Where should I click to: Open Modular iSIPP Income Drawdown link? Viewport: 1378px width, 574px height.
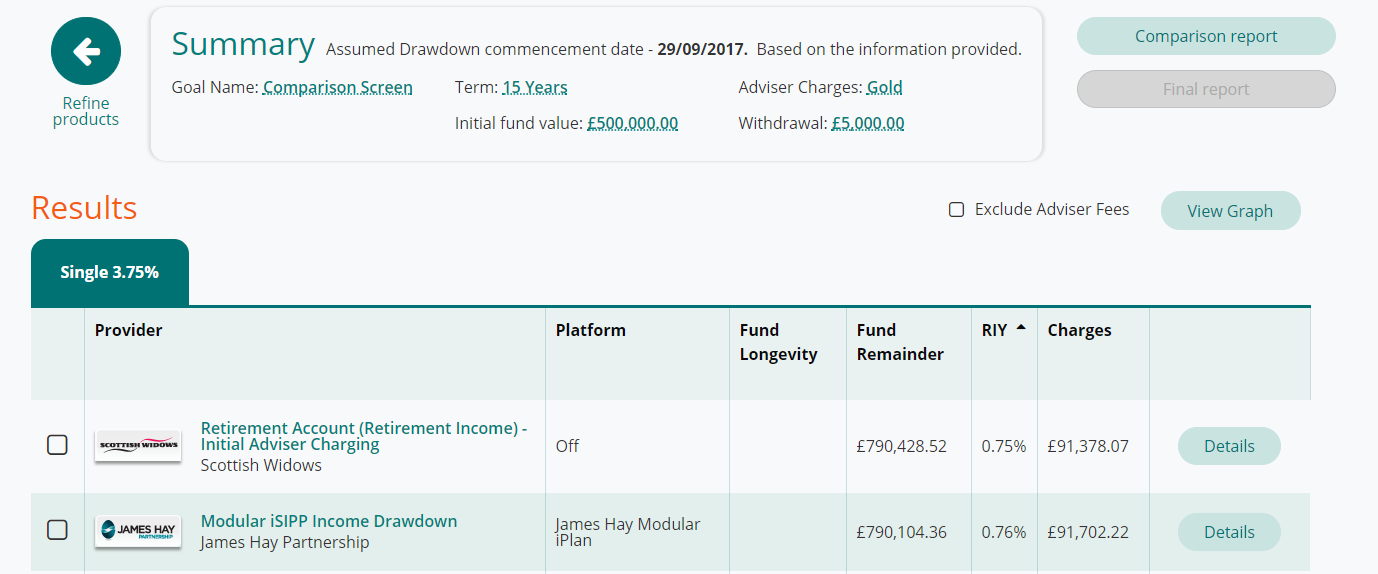pos(329,521)
